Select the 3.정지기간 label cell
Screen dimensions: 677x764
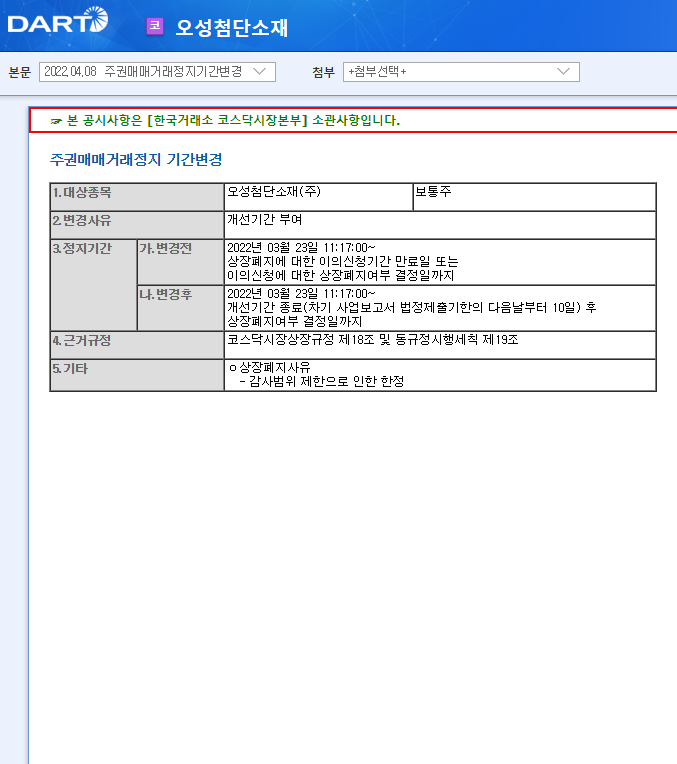click(x=94, y=285)
